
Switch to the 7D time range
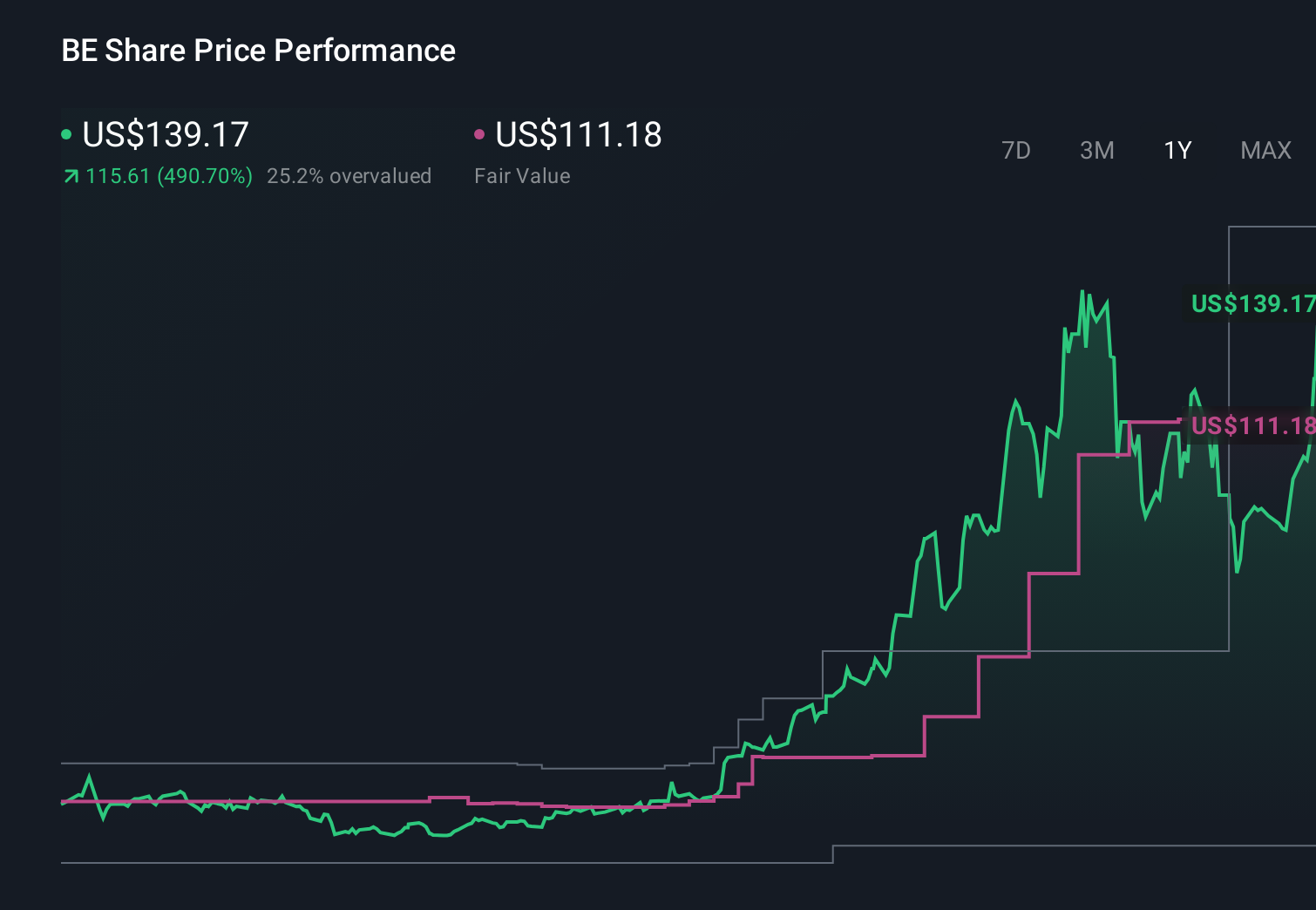coord(1016,150)
